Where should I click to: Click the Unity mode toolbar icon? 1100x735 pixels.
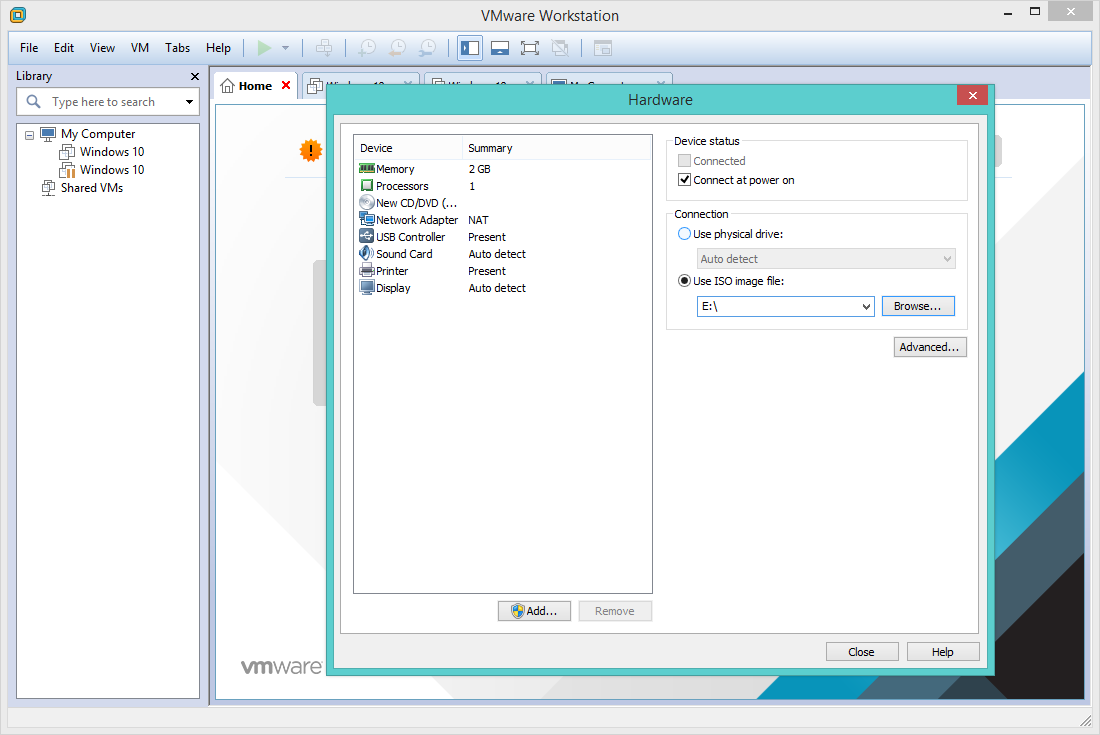pyautogui.click(x=560, y=48)
